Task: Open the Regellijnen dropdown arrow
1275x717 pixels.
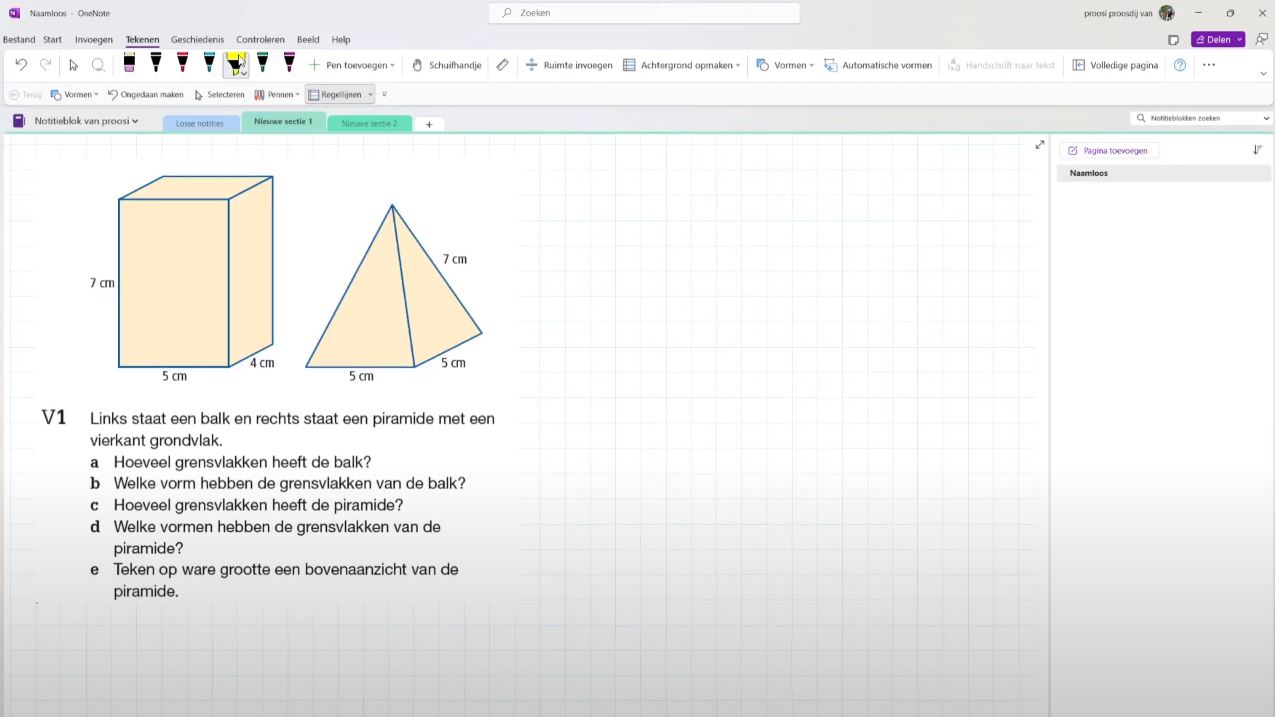Action: point(370,95)
